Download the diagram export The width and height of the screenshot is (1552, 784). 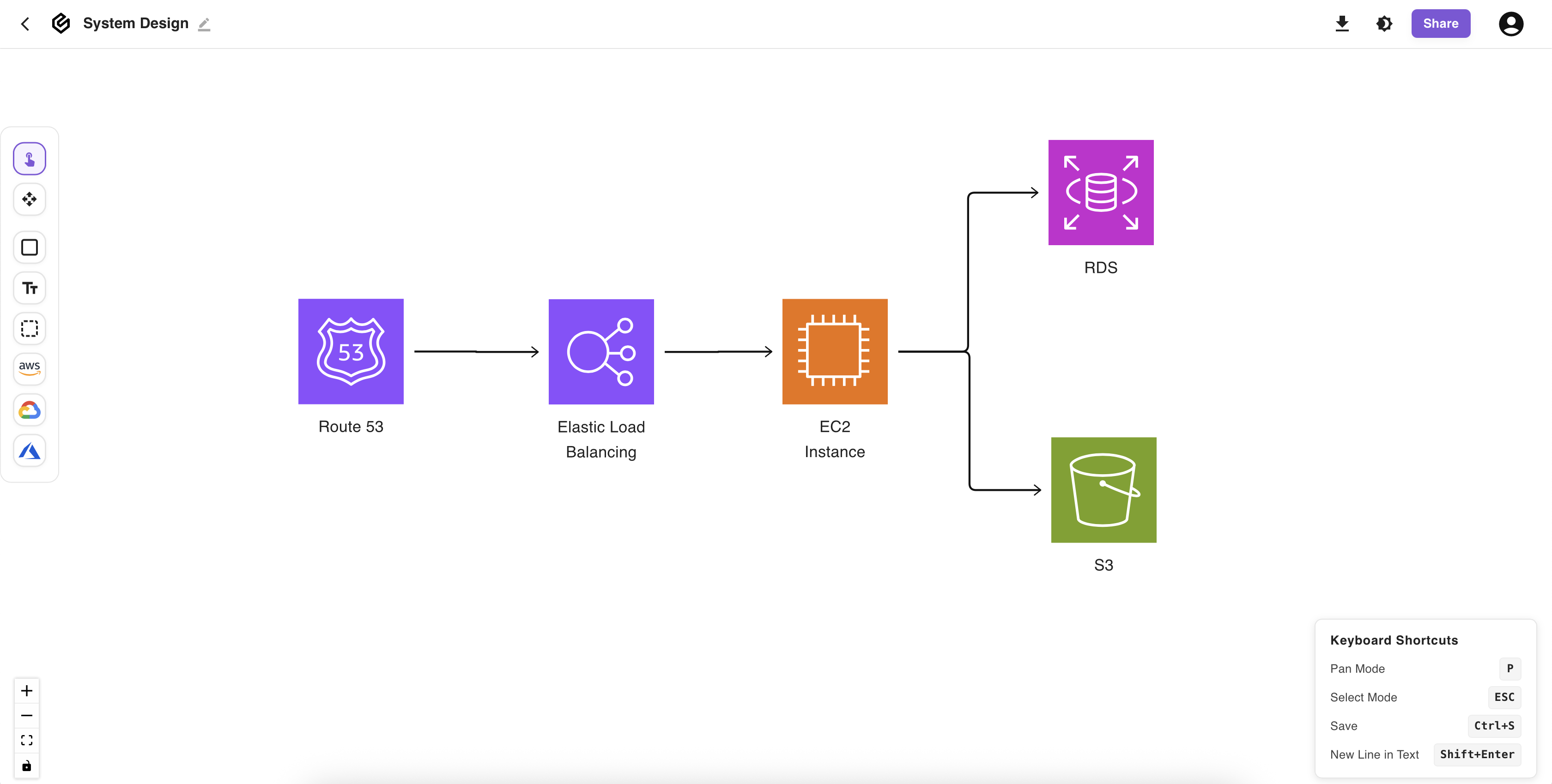pos(1342,24)
